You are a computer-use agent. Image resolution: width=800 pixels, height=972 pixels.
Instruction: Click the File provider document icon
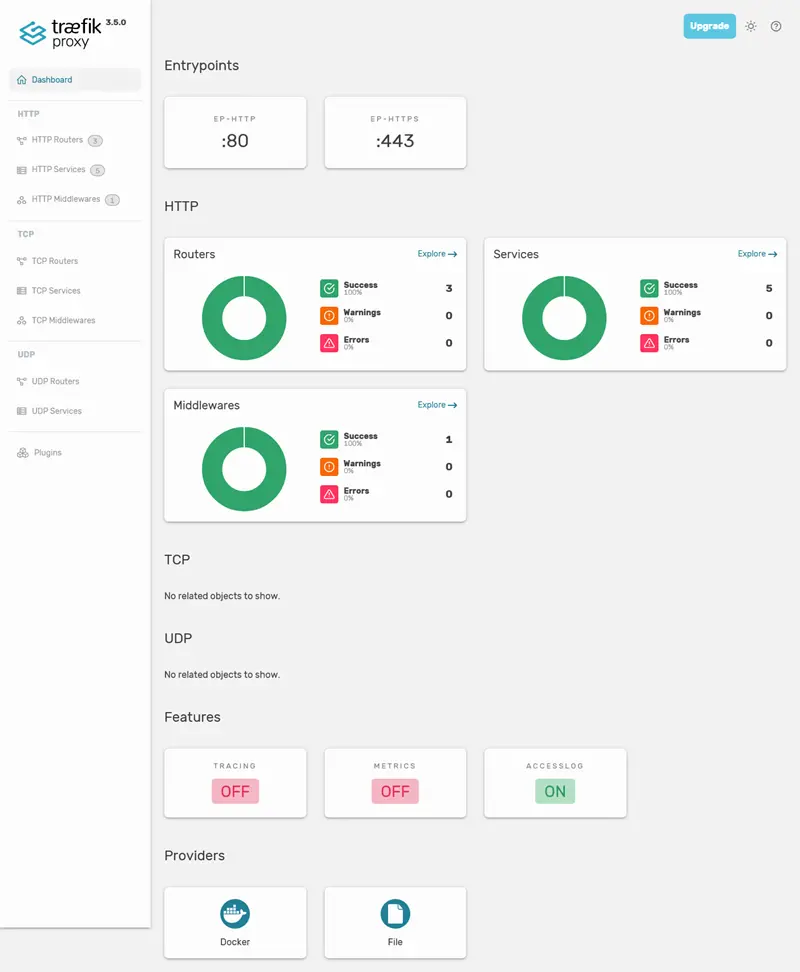(x=395, y=913)
